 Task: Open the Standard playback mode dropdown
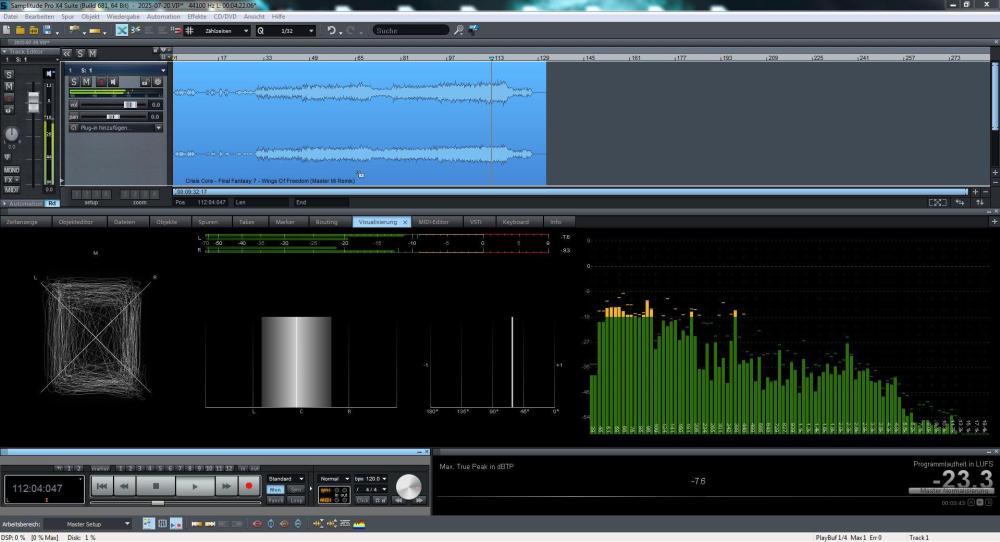point(301,479)
